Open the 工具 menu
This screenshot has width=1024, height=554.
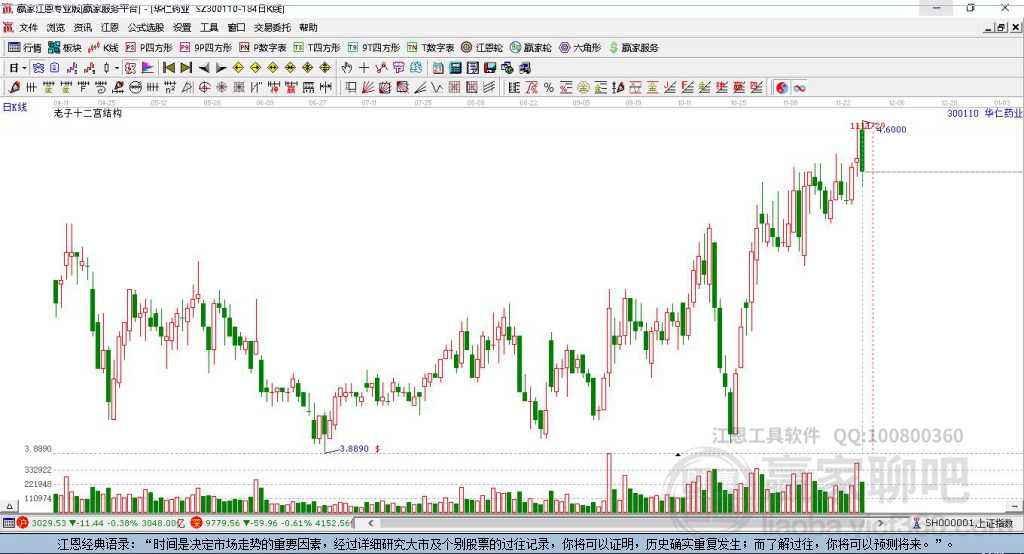tap(209, 27)
